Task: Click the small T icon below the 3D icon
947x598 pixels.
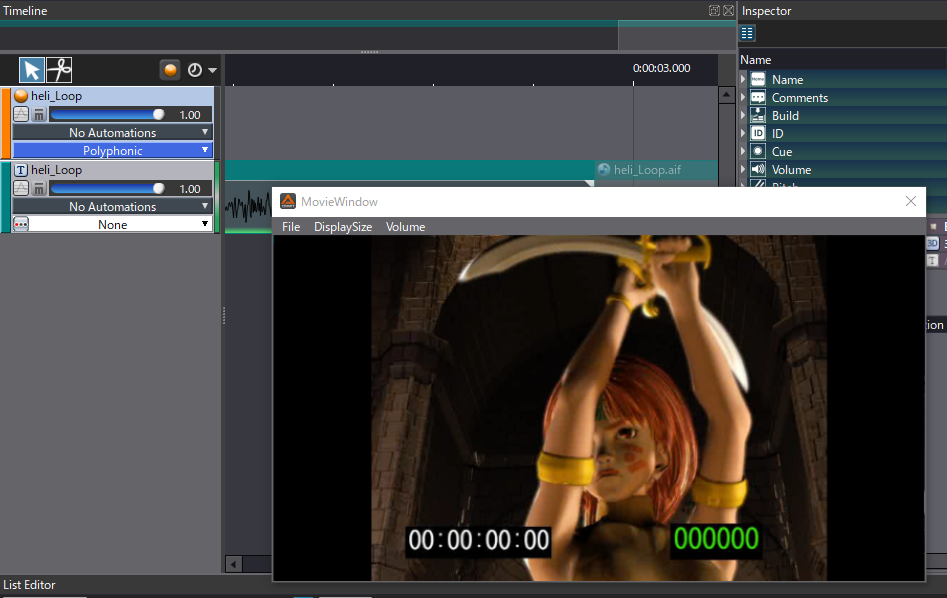Action: click(x=932, y=260)
